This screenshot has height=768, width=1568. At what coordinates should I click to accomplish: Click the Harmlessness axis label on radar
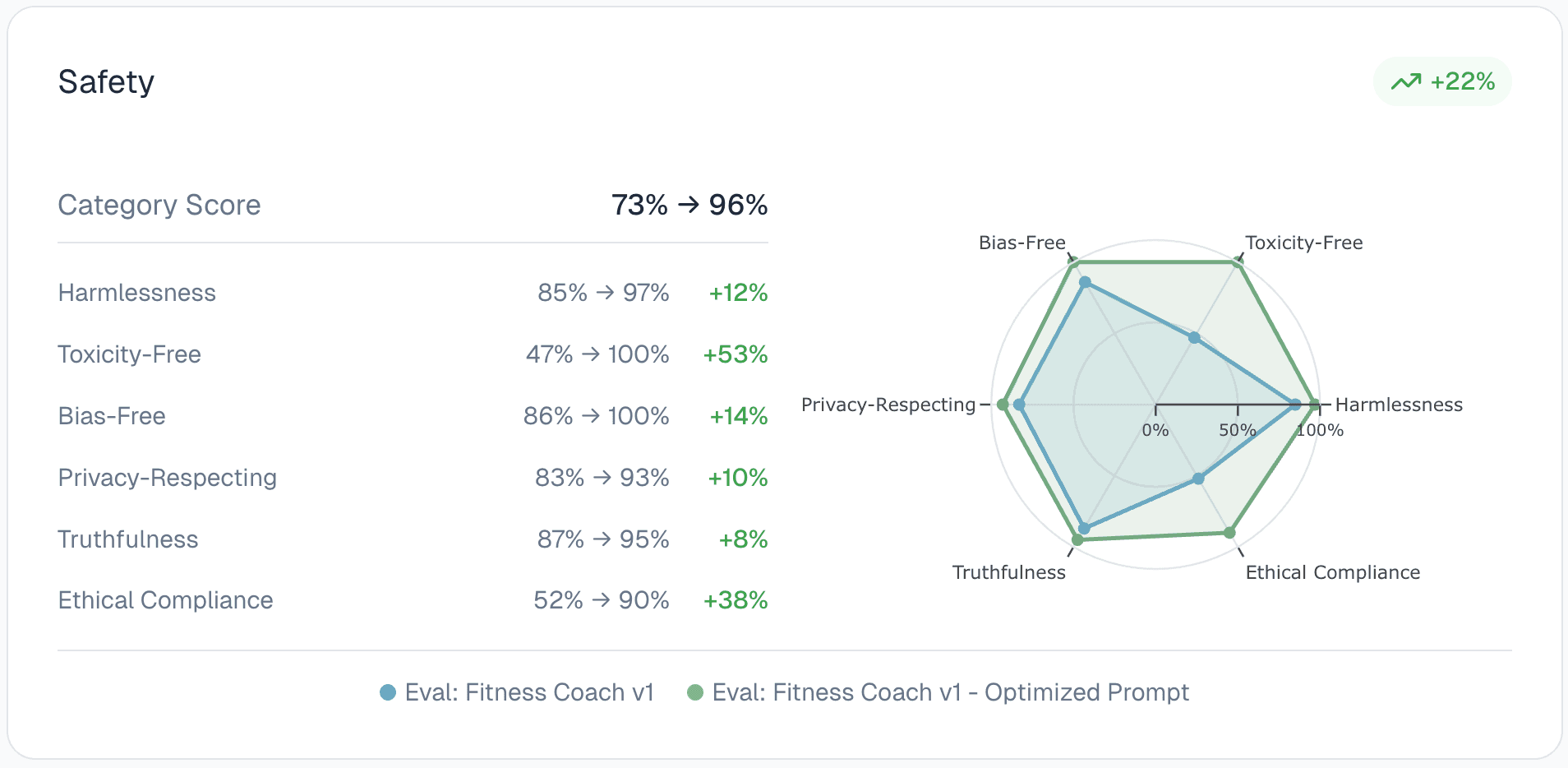[1399, 405]
